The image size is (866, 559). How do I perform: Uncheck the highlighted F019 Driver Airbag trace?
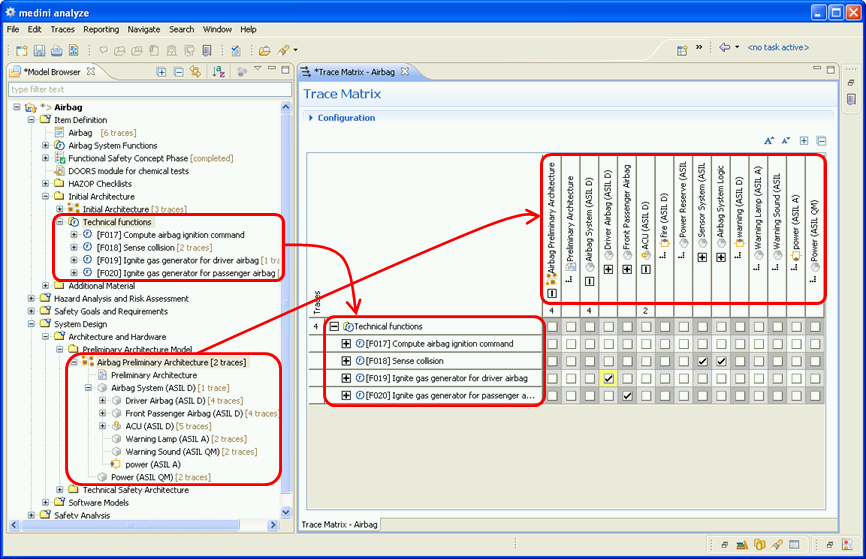point(607,378)
